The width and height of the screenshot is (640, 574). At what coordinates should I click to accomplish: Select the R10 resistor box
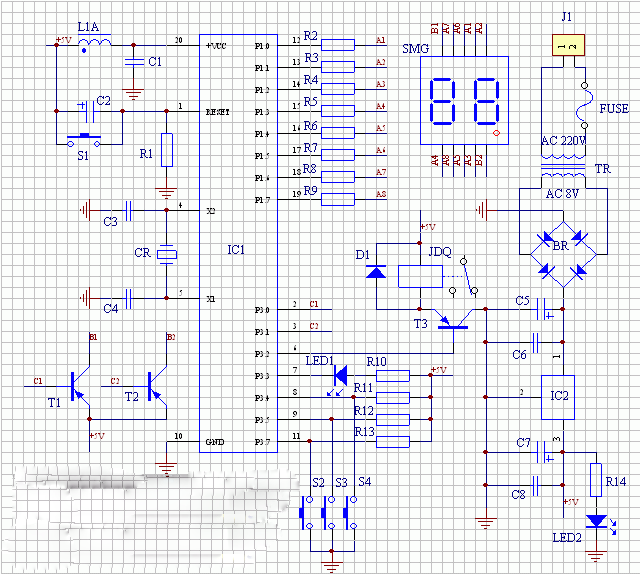[393, 376]
